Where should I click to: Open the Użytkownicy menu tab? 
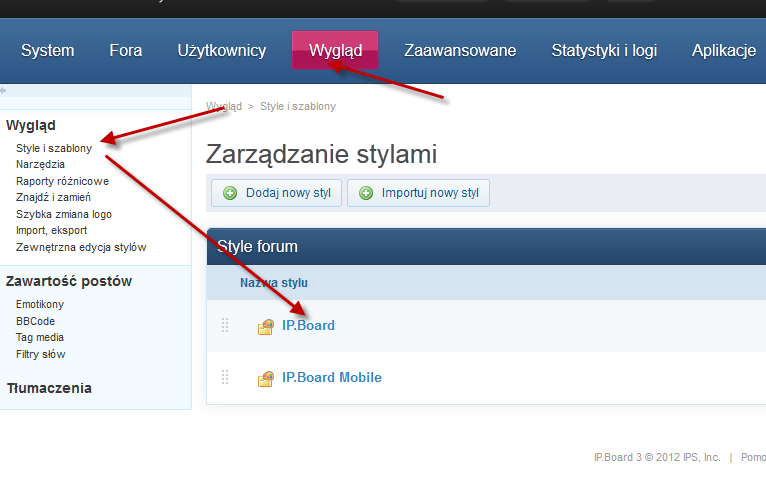point(222,51)
